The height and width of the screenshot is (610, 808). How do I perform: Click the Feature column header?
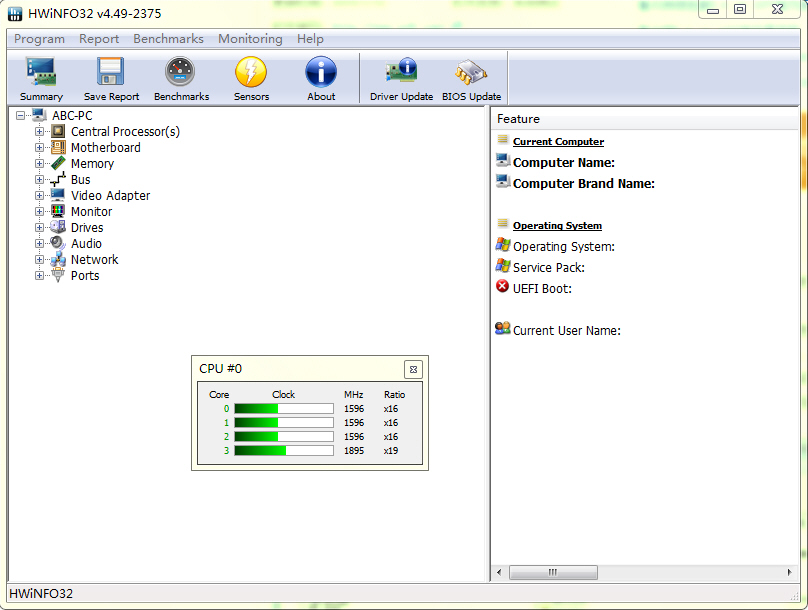coord(644,119)
